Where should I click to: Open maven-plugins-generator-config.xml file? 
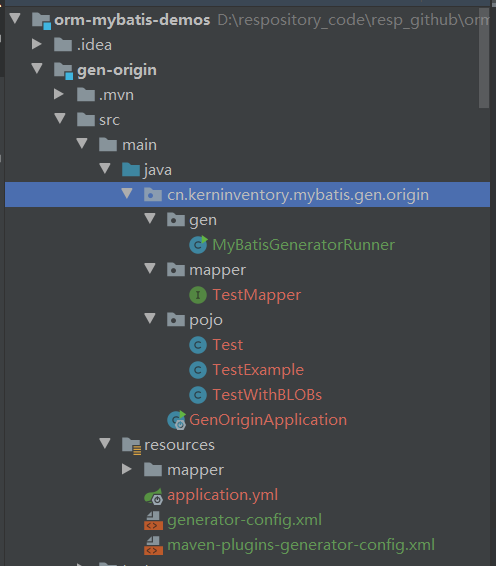coord(301,545)
